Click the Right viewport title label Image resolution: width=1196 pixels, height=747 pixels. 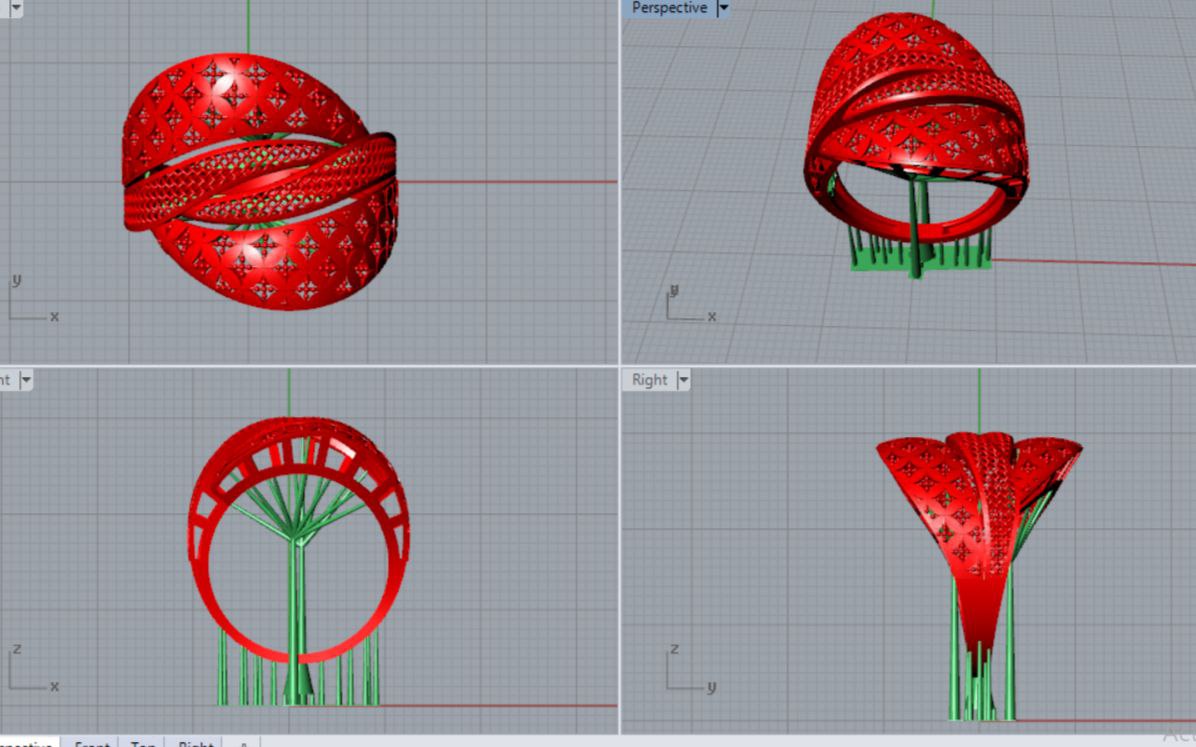click(x=649, y=380)
